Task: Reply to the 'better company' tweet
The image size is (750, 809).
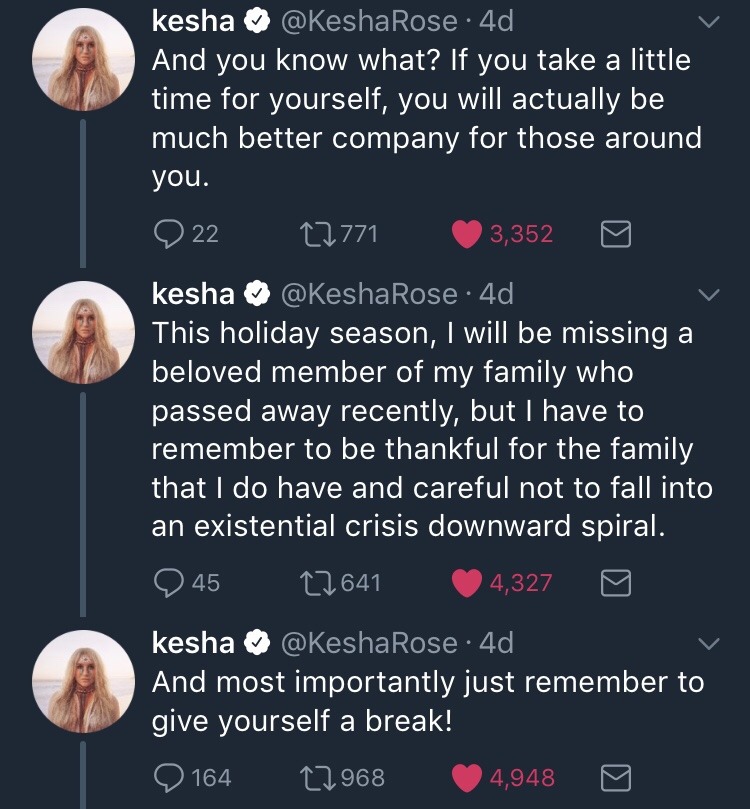Action: pos(167,234)
